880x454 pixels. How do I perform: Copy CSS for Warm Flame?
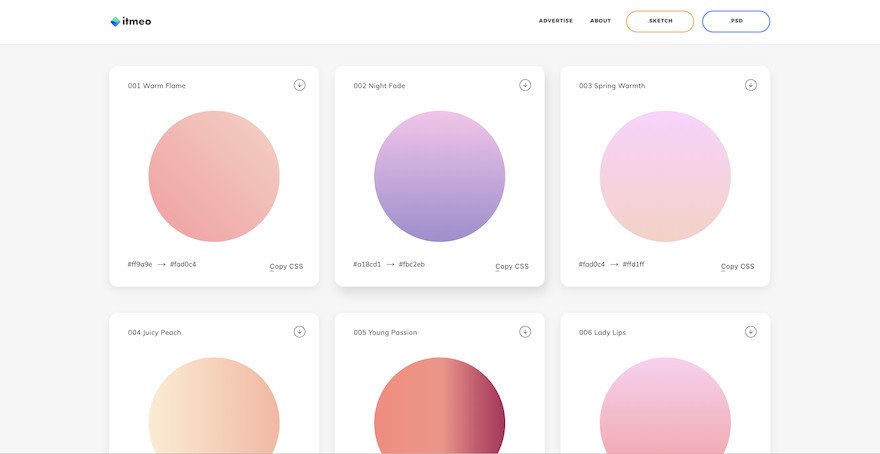click(287, 266)
